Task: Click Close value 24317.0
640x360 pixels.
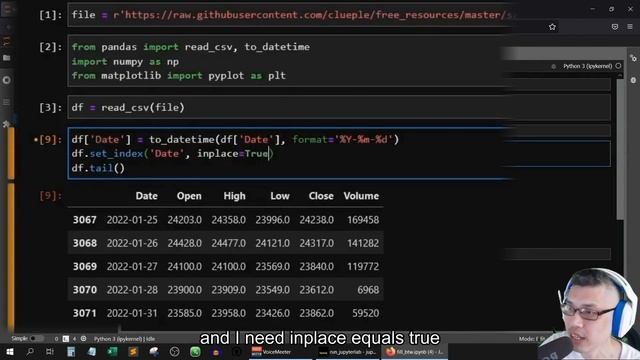Action: [x=317, y=243]
